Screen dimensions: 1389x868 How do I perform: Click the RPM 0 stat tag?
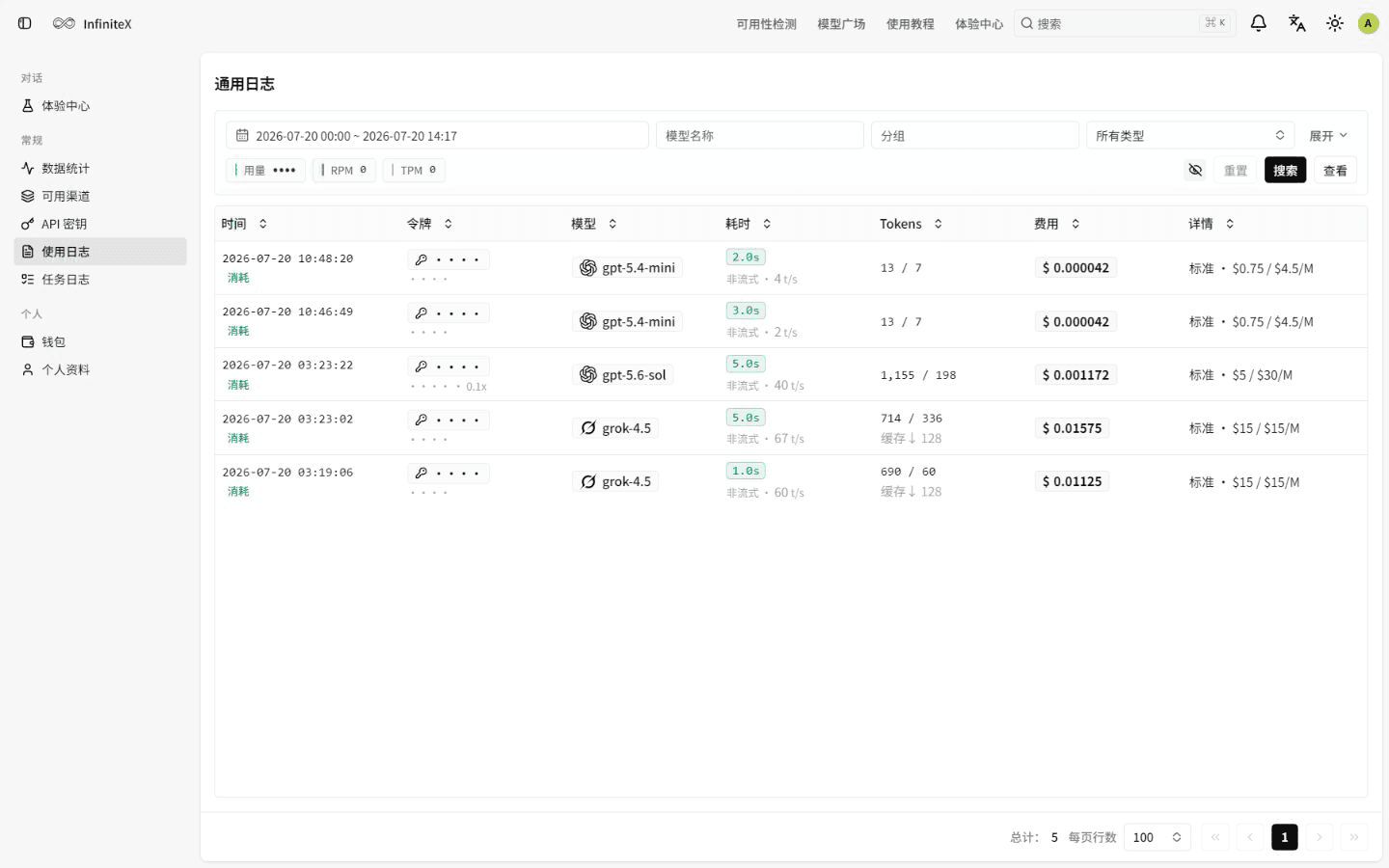[x=344, y=170]
